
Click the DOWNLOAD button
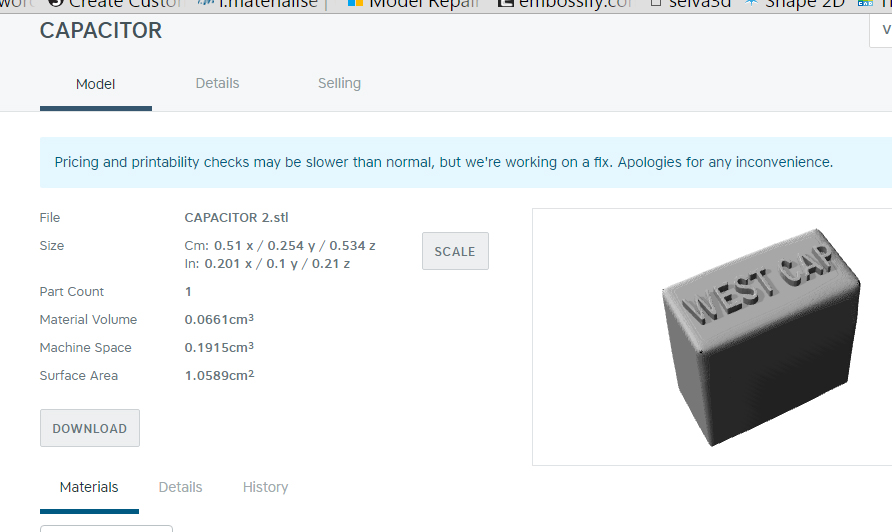(90, 428)
